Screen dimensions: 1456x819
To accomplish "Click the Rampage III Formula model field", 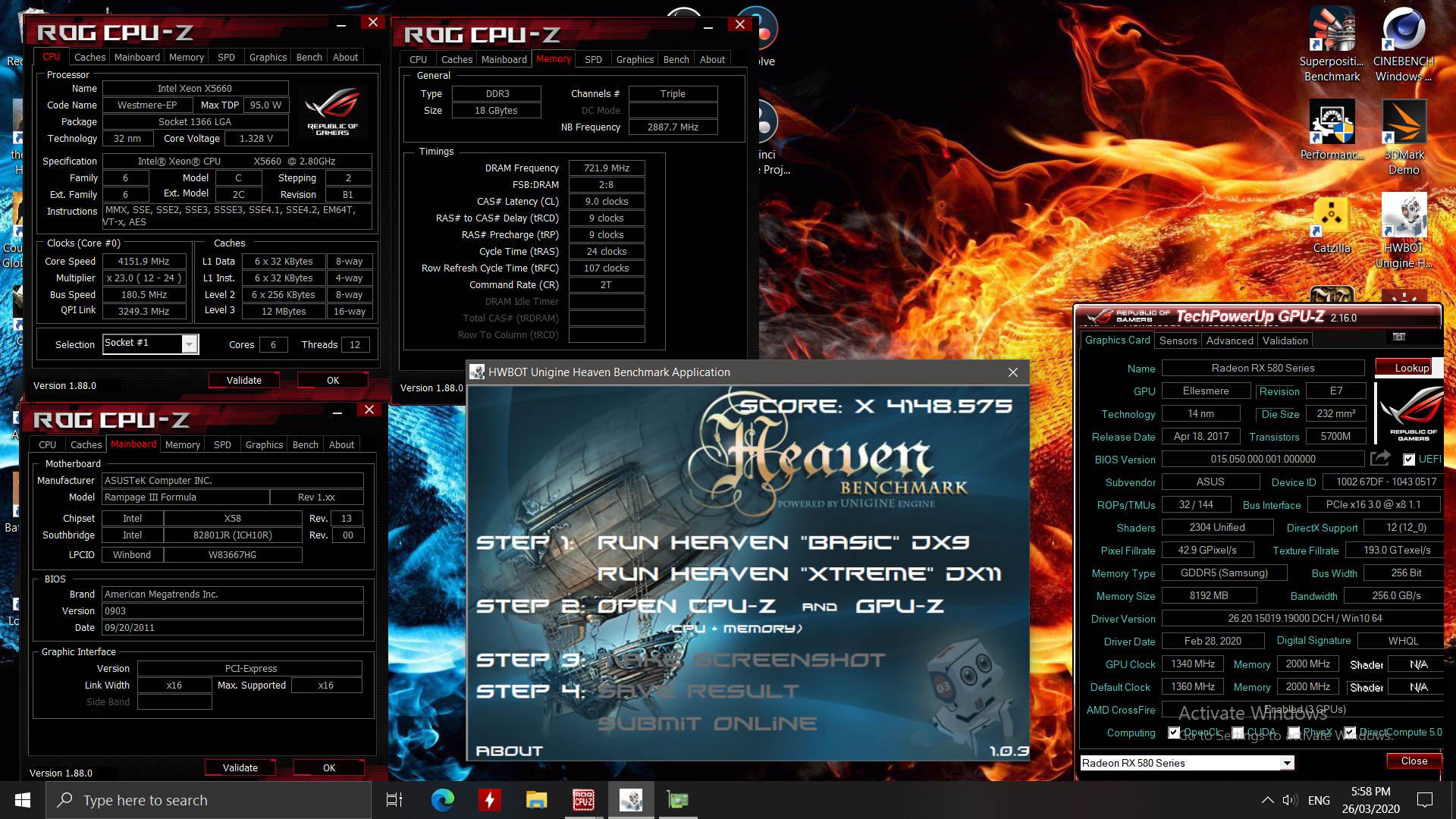I will coord(186,497).
